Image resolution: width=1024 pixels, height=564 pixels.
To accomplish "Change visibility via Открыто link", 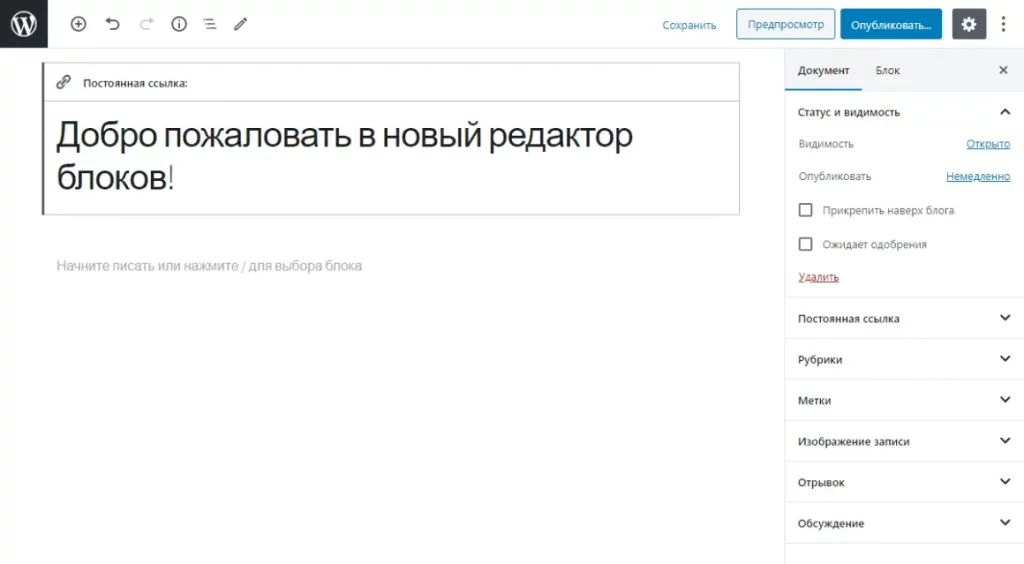I will pos(988,144).
